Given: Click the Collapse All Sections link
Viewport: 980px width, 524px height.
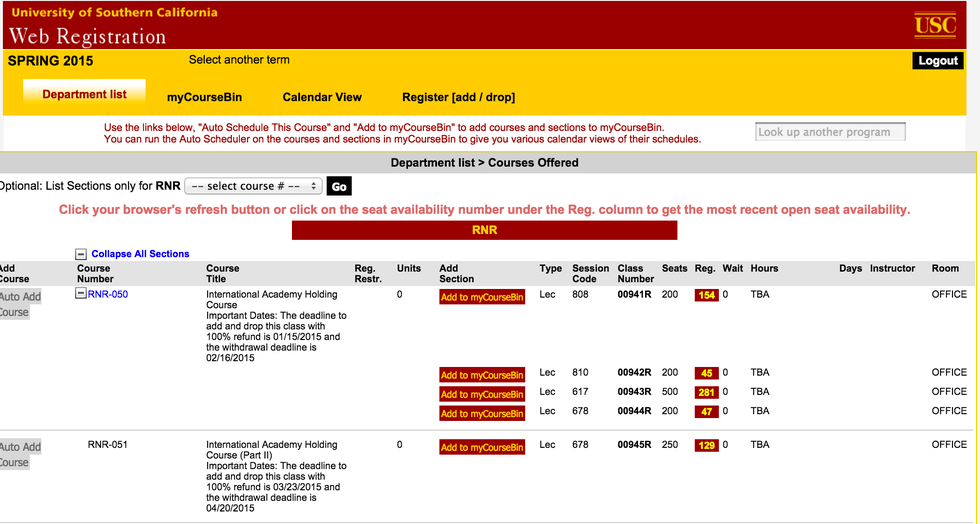Looking at the screenshot, I should tap(140, 254).
